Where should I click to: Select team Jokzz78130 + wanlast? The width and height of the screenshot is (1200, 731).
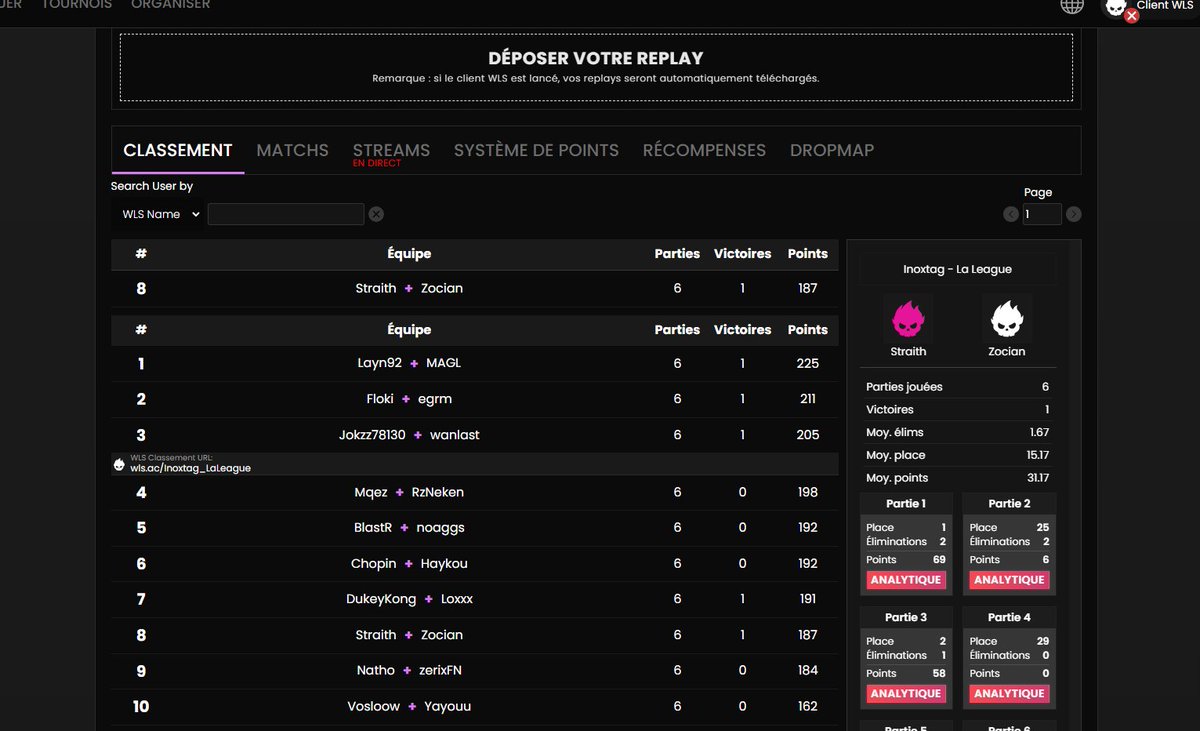(474, 435)
